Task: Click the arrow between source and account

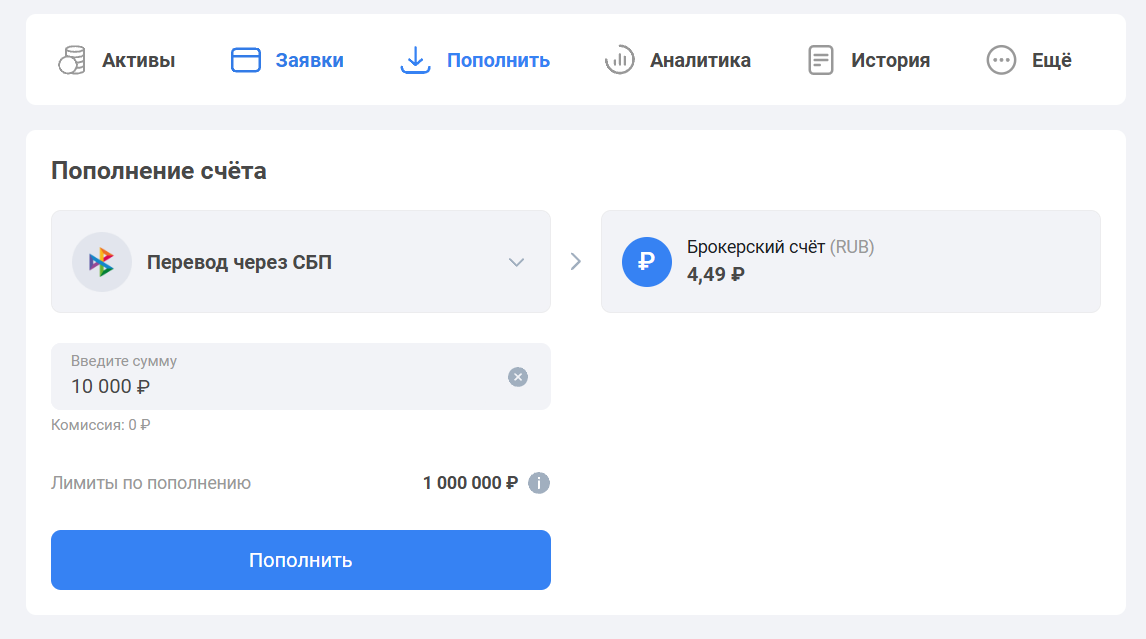Action: 576,262
